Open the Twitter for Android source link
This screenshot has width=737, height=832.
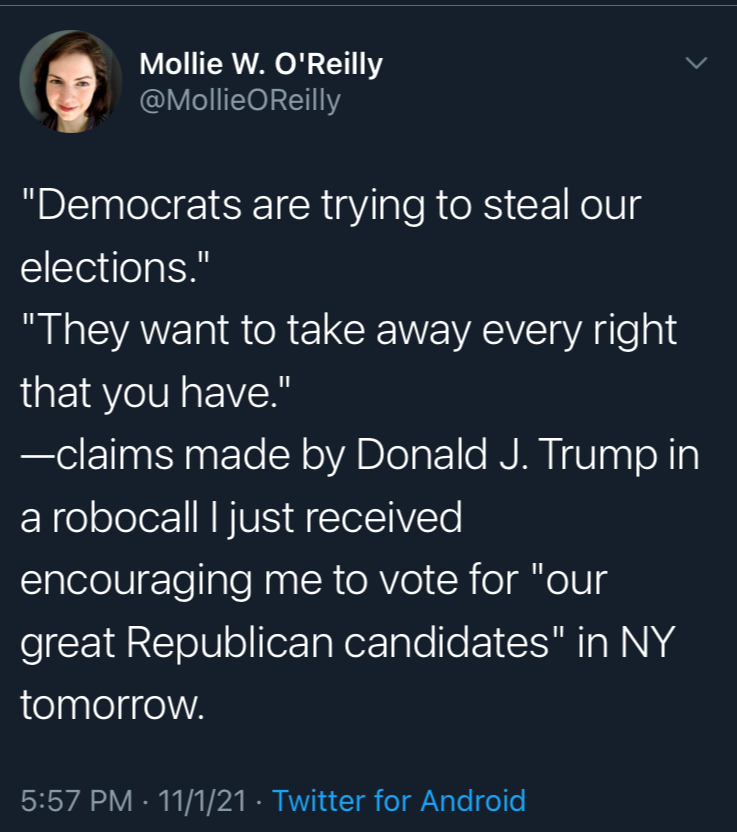(x=398, y=800)
